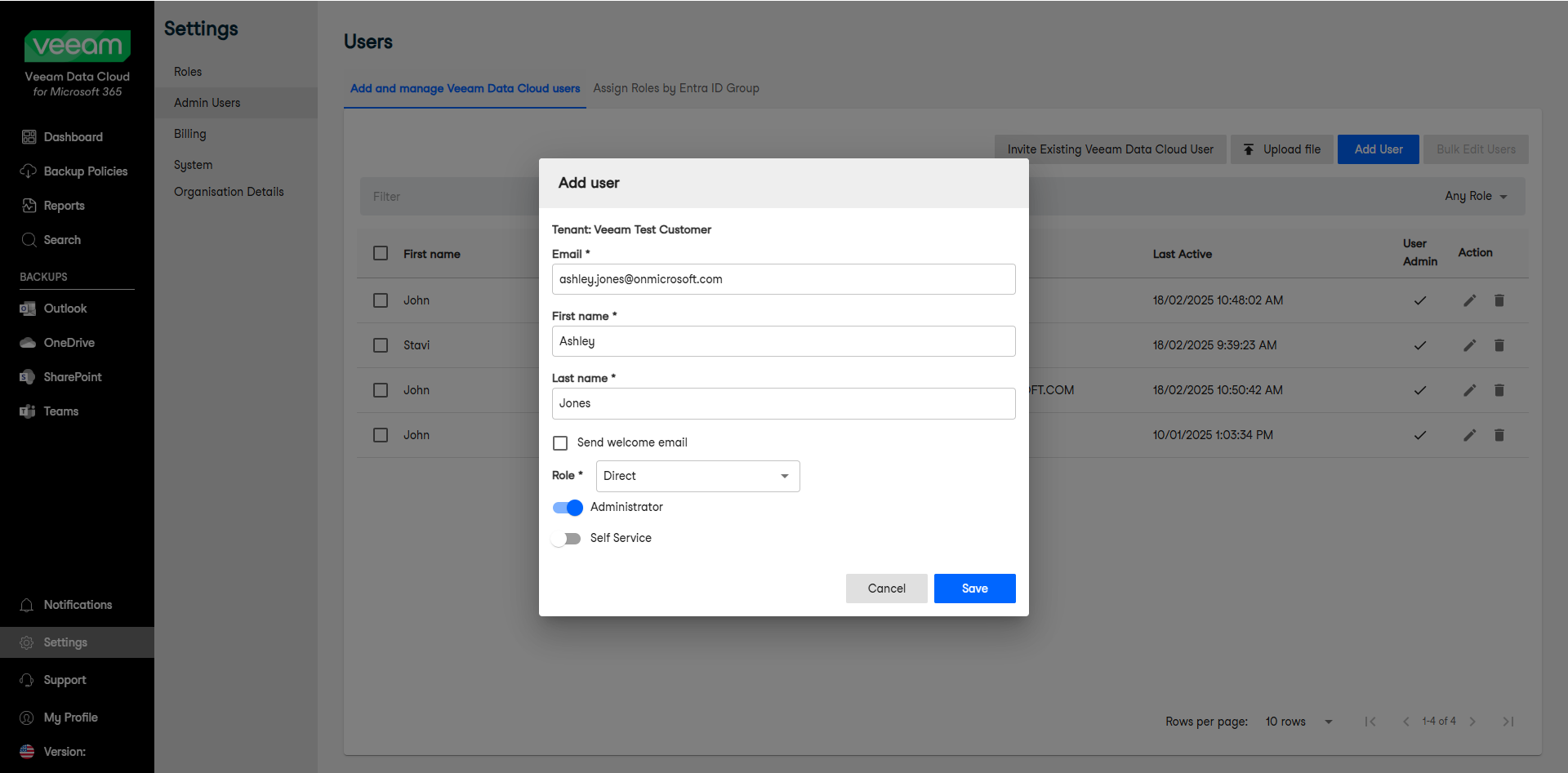Go to next page of users
The image size is (1568, 773).
tap(1472, 722)
